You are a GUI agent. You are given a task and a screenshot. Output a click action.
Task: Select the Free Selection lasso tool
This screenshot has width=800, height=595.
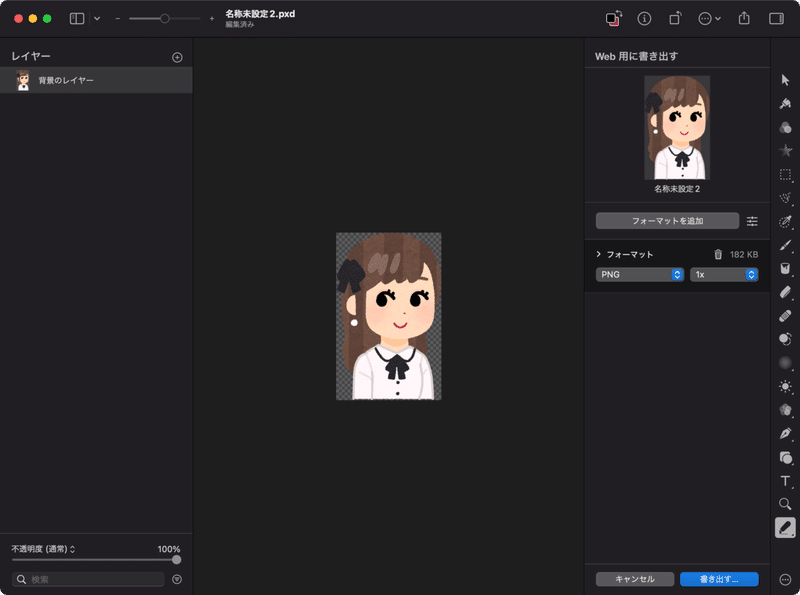click(x=785, y=198)
